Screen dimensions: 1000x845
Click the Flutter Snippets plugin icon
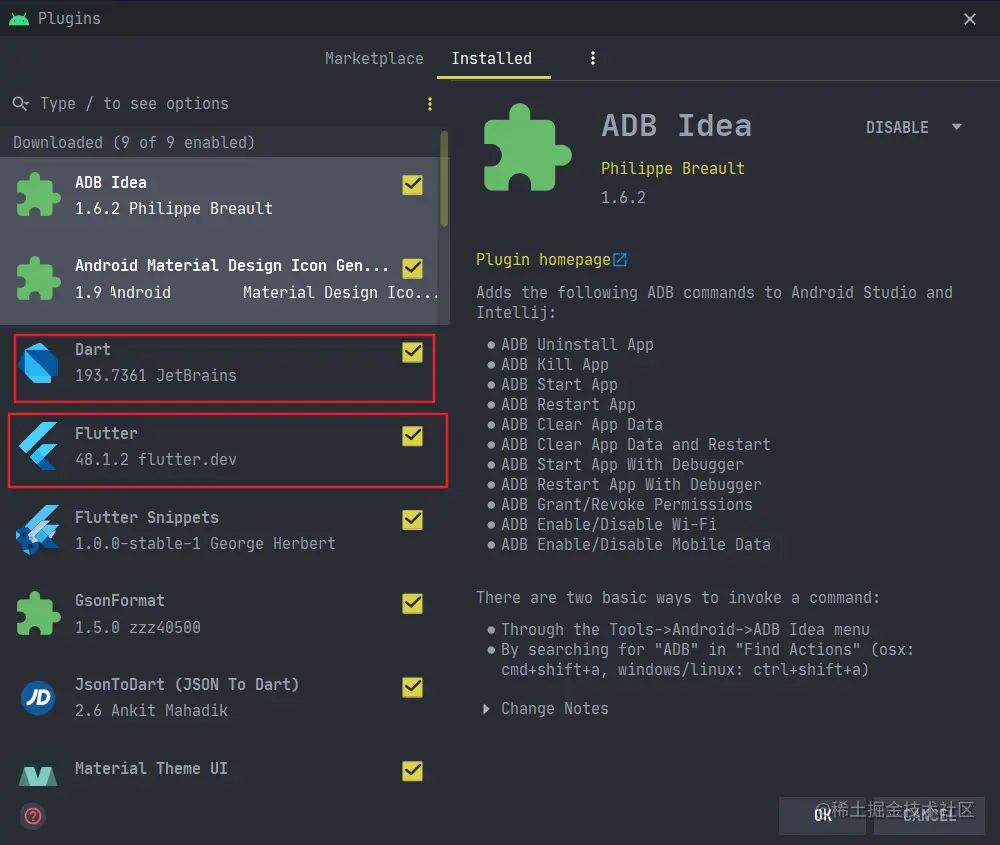coord(38,530)
